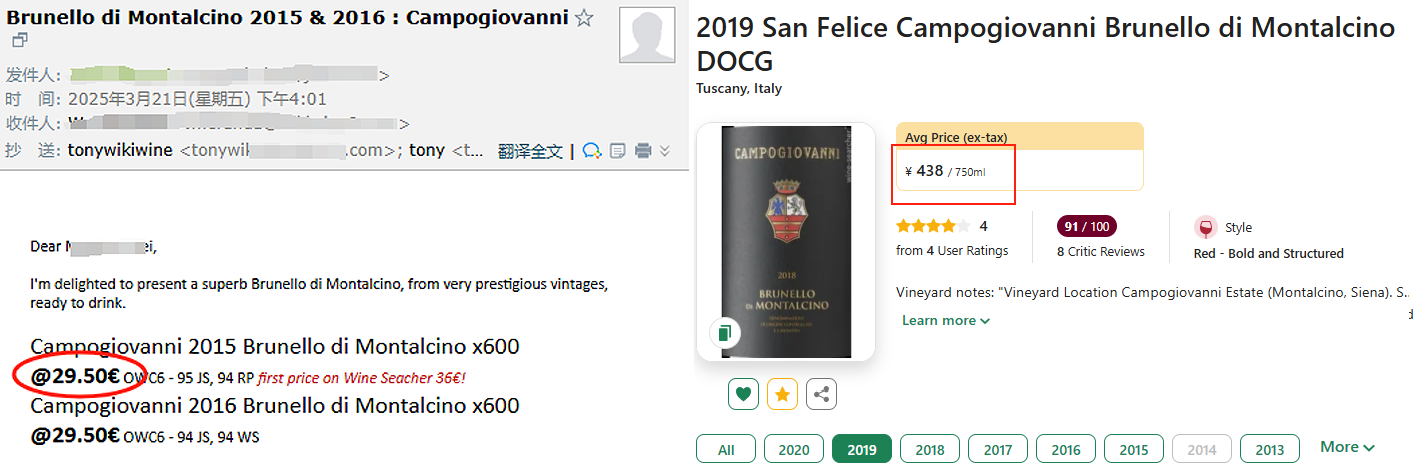Click the four-star user rating bar
The image size is (1427, 475).
point(932,226)
